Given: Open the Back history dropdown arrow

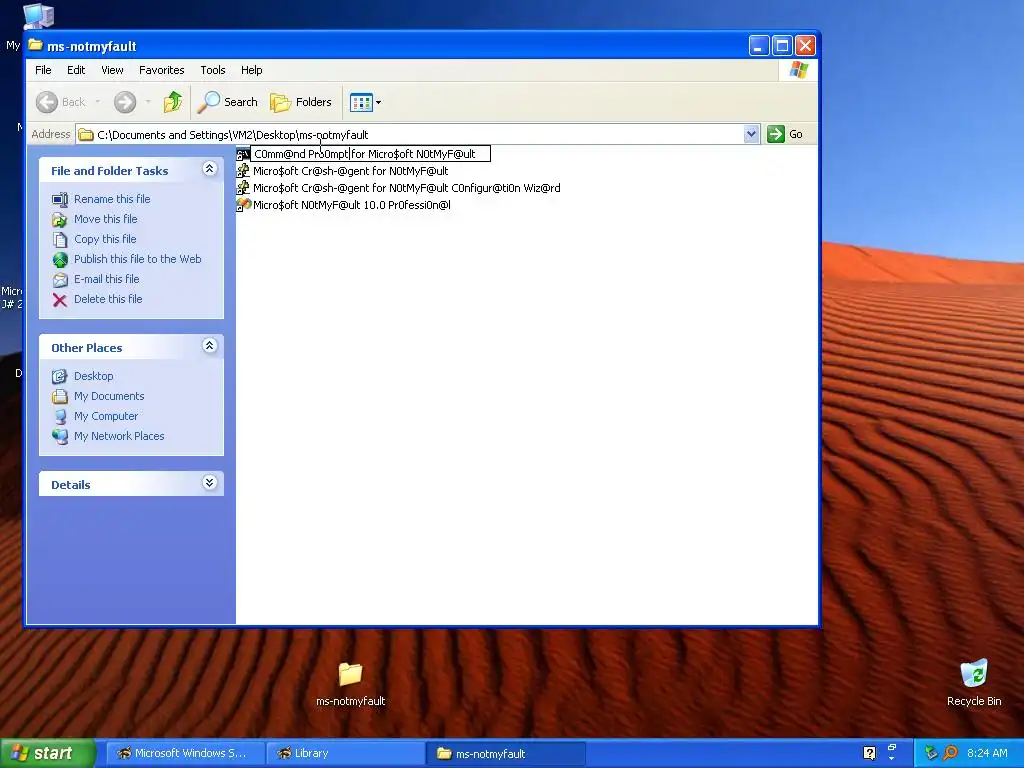Looking at the screenshot, I should pyautogui.click(x=97, y=102).
